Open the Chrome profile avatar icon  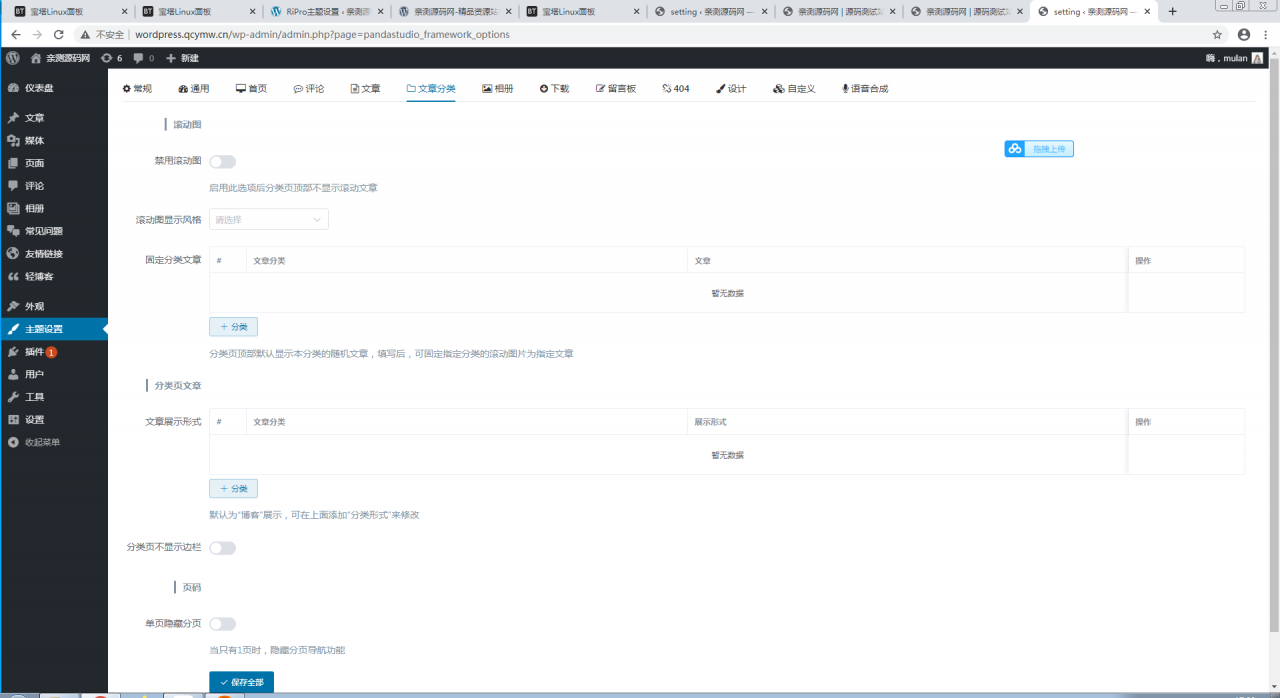[x=1243, y=34]
